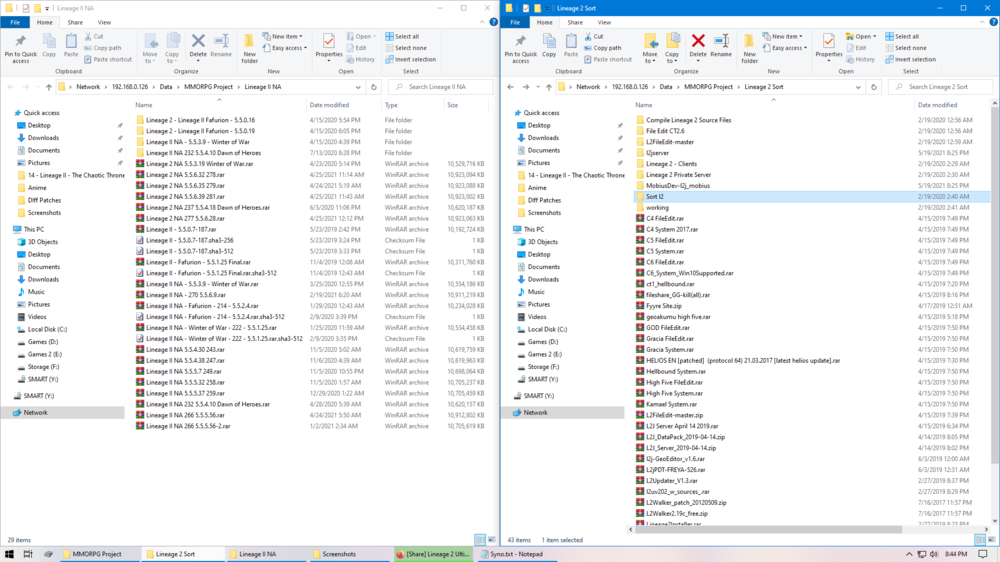Screen dimensions: 1000x562
Task: Open the File menu in left window
Action: pyautogui.click(x=15, y=21)
